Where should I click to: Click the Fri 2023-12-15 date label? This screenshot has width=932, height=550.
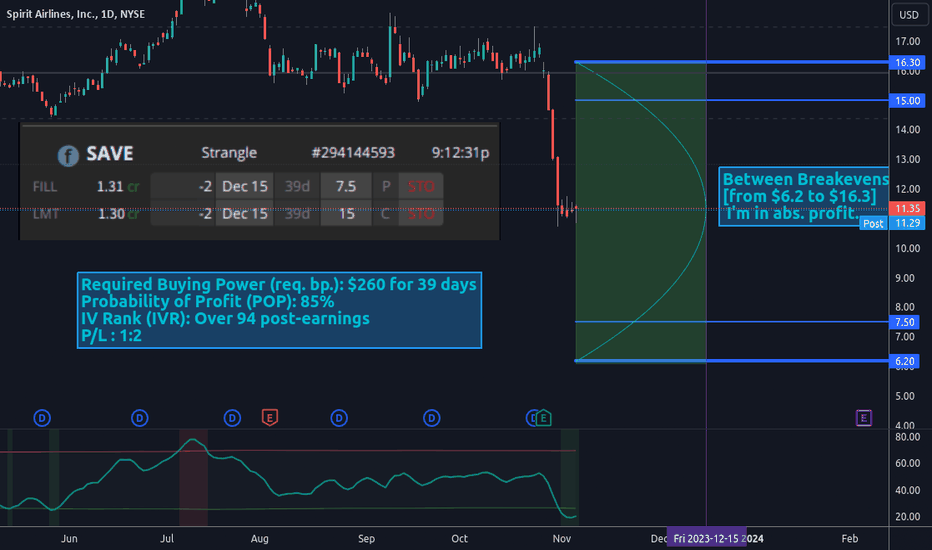pyautogui.click(x=706, y=539)
